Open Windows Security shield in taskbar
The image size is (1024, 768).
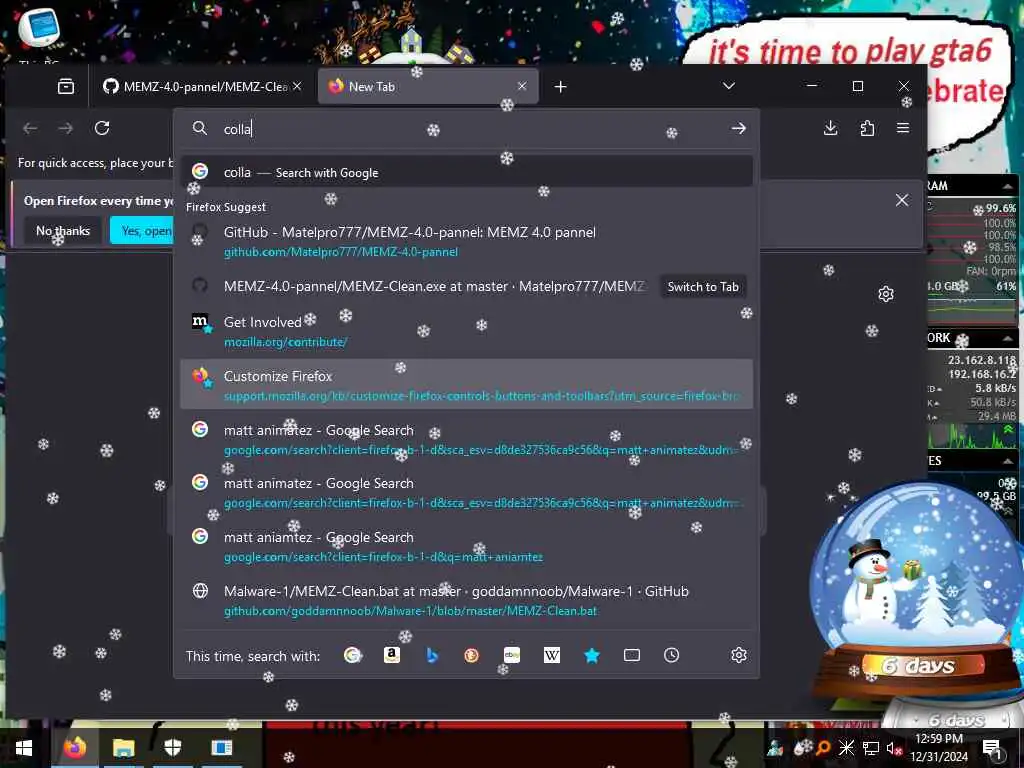(x=172, y=748)
